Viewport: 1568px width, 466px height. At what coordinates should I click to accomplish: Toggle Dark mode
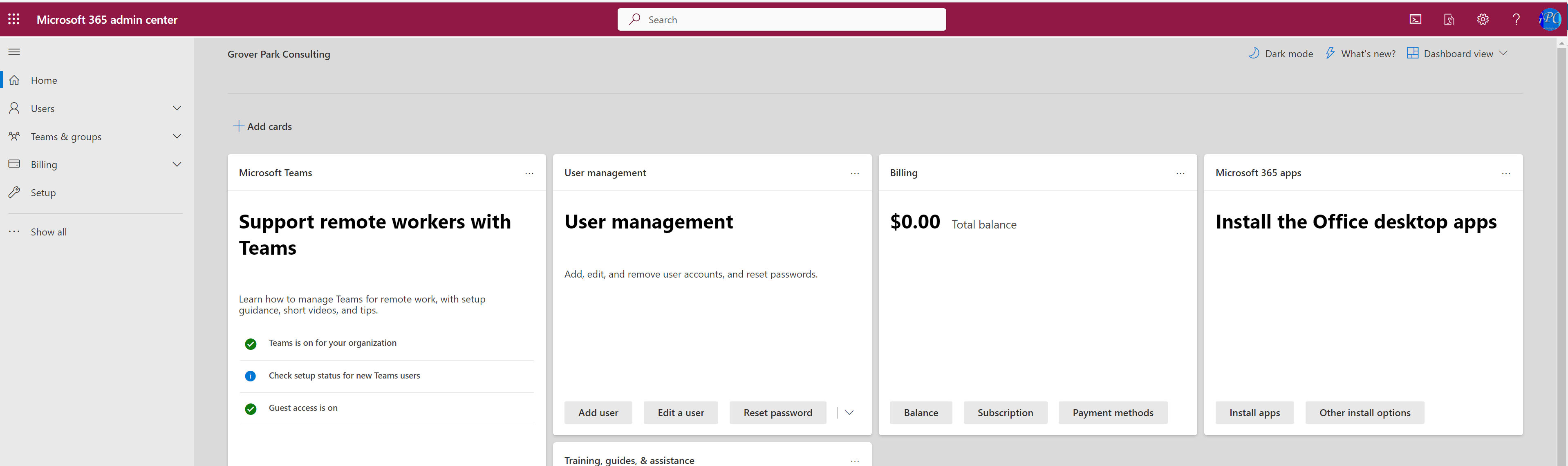(x=1281, y=54)
